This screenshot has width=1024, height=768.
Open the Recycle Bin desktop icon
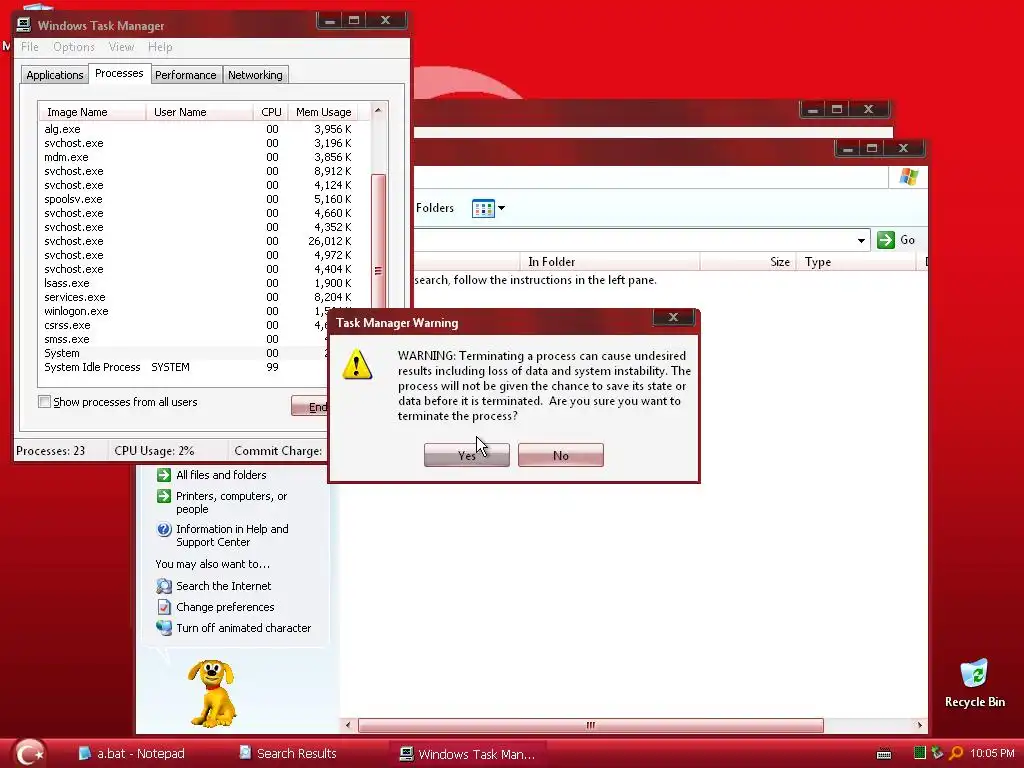[974, 683]
